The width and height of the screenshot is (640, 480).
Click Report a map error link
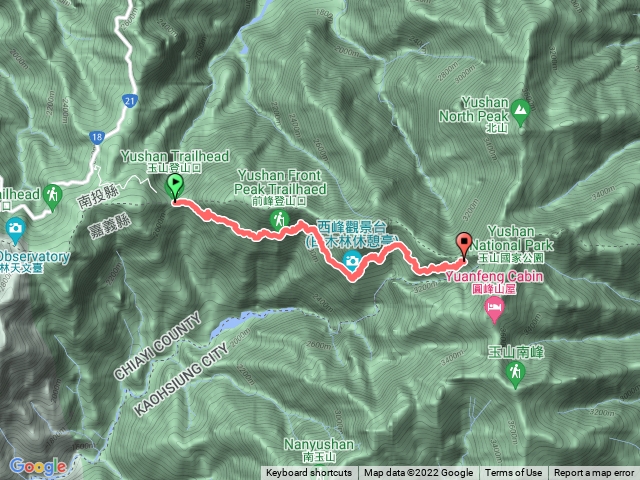coord(594,473)
